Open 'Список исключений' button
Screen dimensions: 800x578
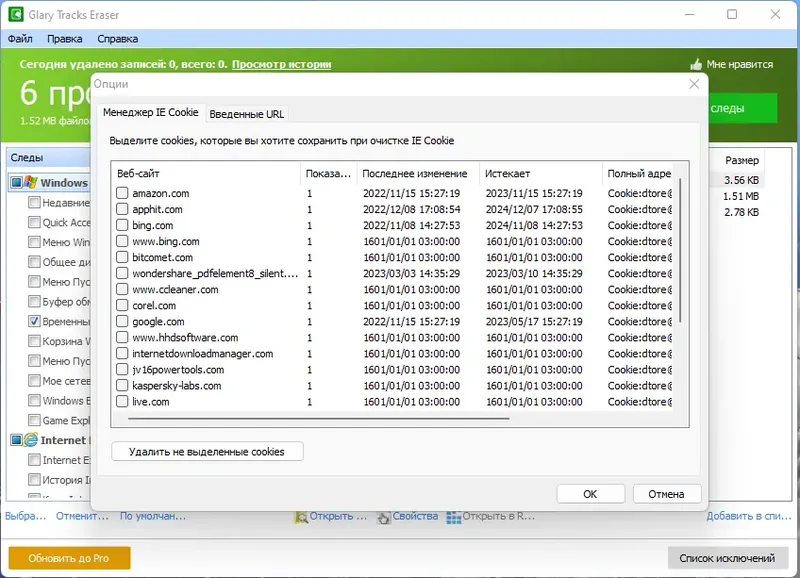(727, 558)
